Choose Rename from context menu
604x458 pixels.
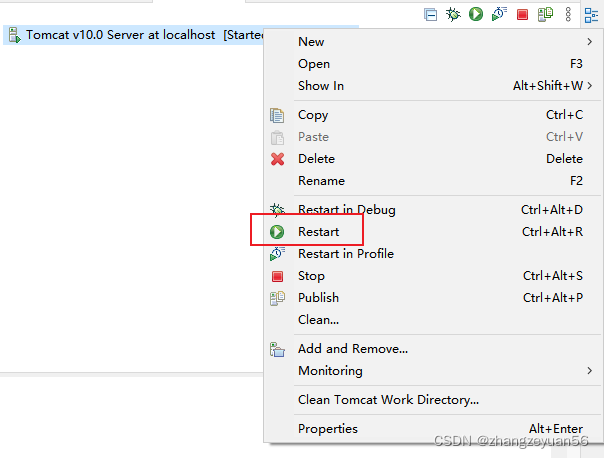[x=432, y=181]
